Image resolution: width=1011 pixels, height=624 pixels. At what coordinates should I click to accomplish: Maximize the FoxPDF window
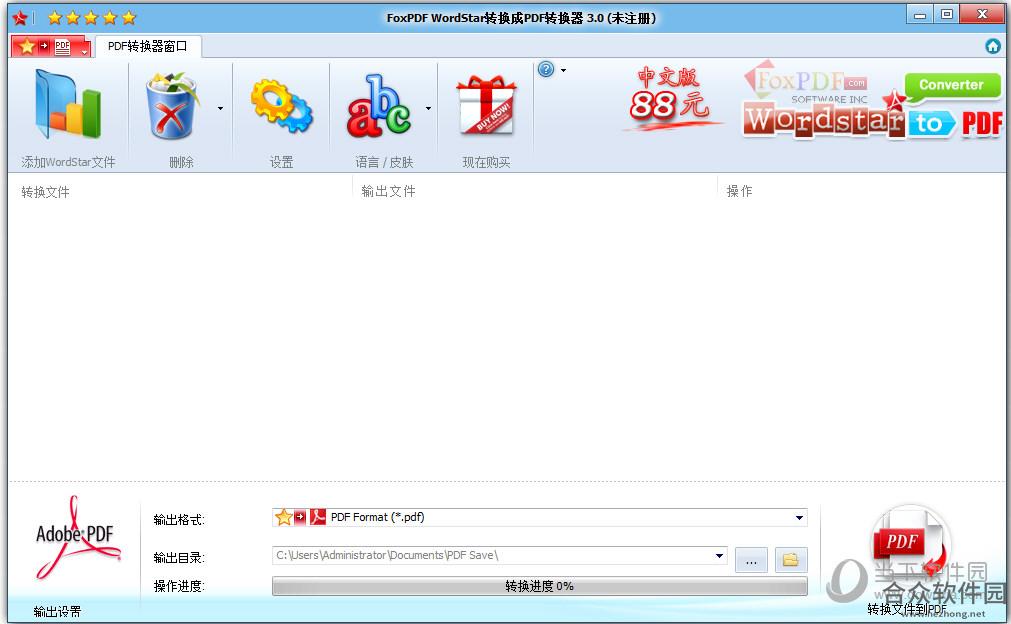coord(947,14)
